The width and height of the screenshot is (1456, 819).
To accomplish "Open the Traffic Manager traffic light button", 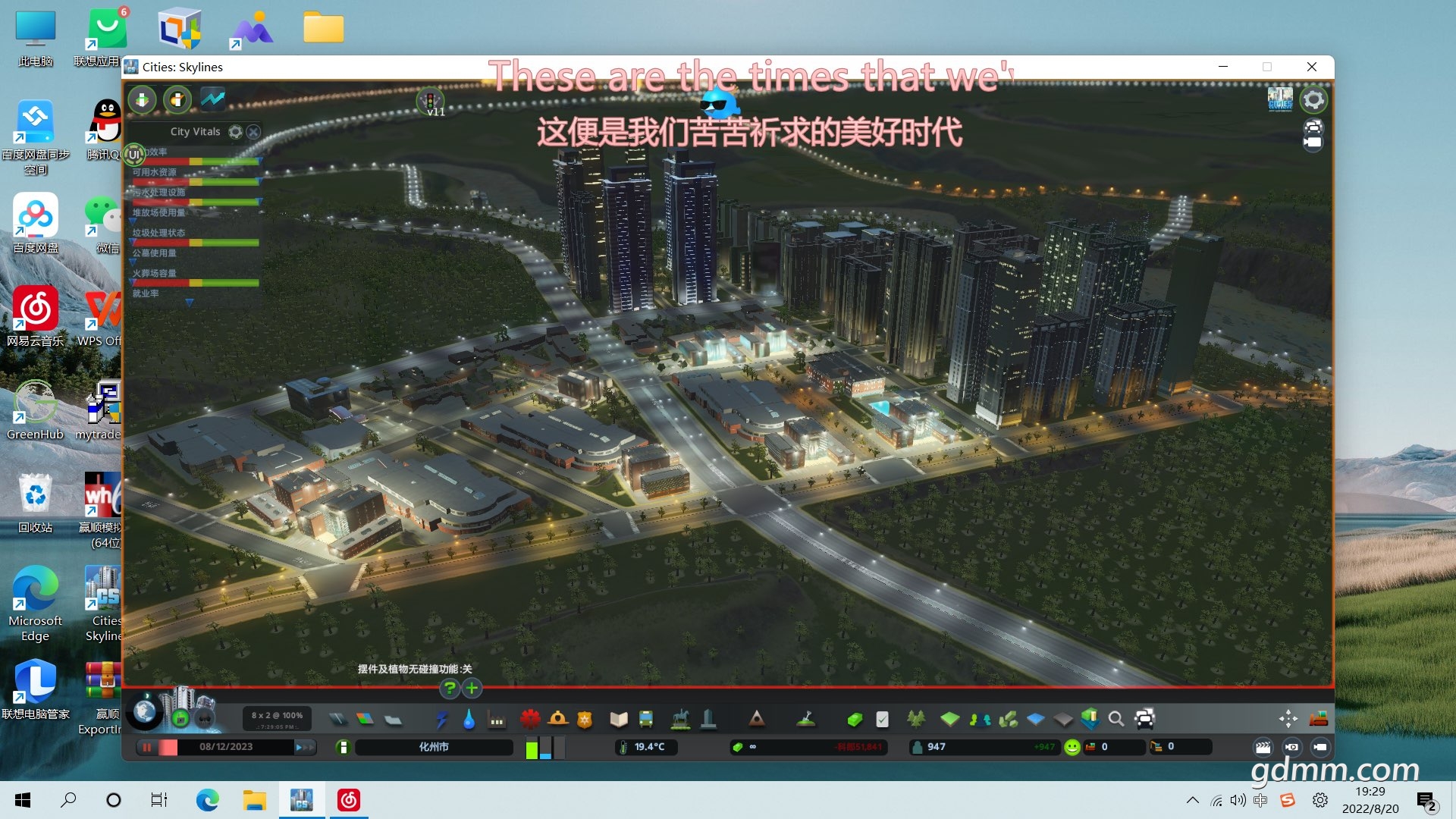I will coord(430,100).
